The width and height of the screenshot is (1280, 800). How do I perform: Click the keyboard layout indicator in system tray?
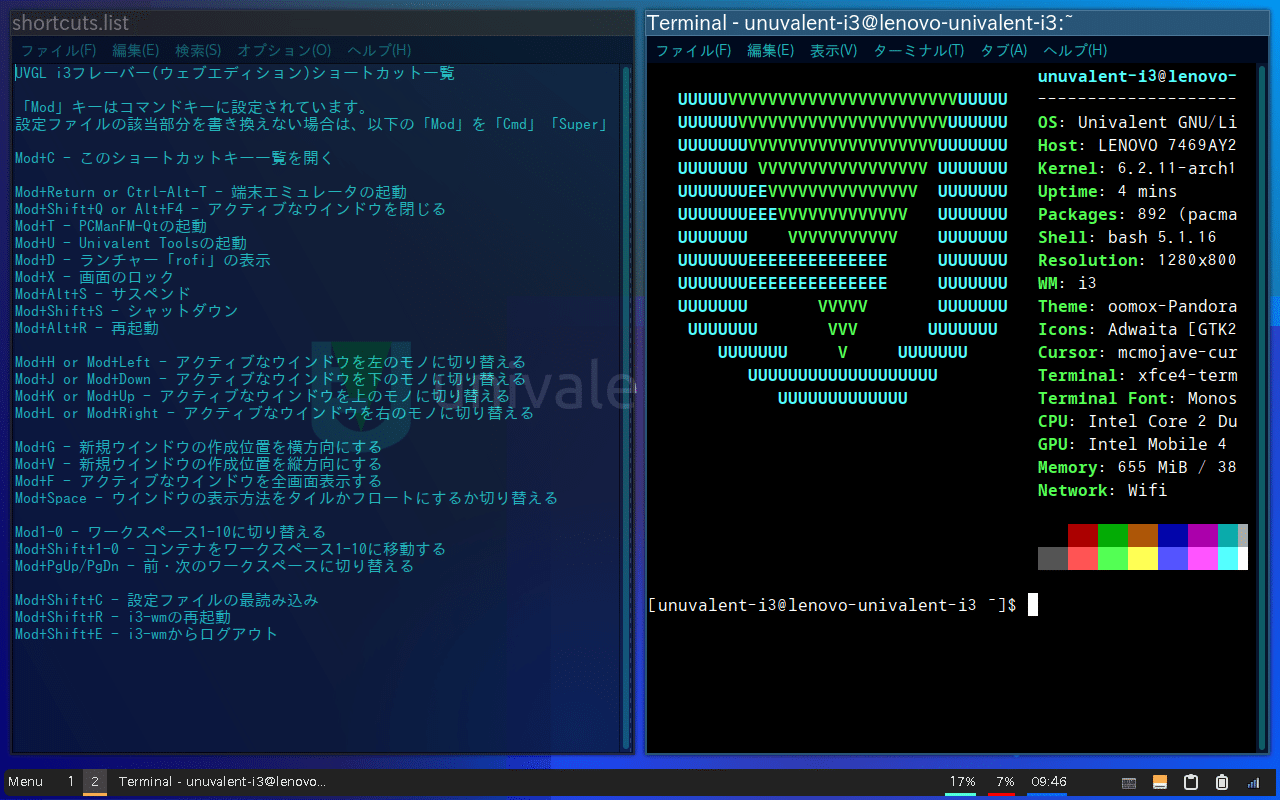tap(1129, 782)
